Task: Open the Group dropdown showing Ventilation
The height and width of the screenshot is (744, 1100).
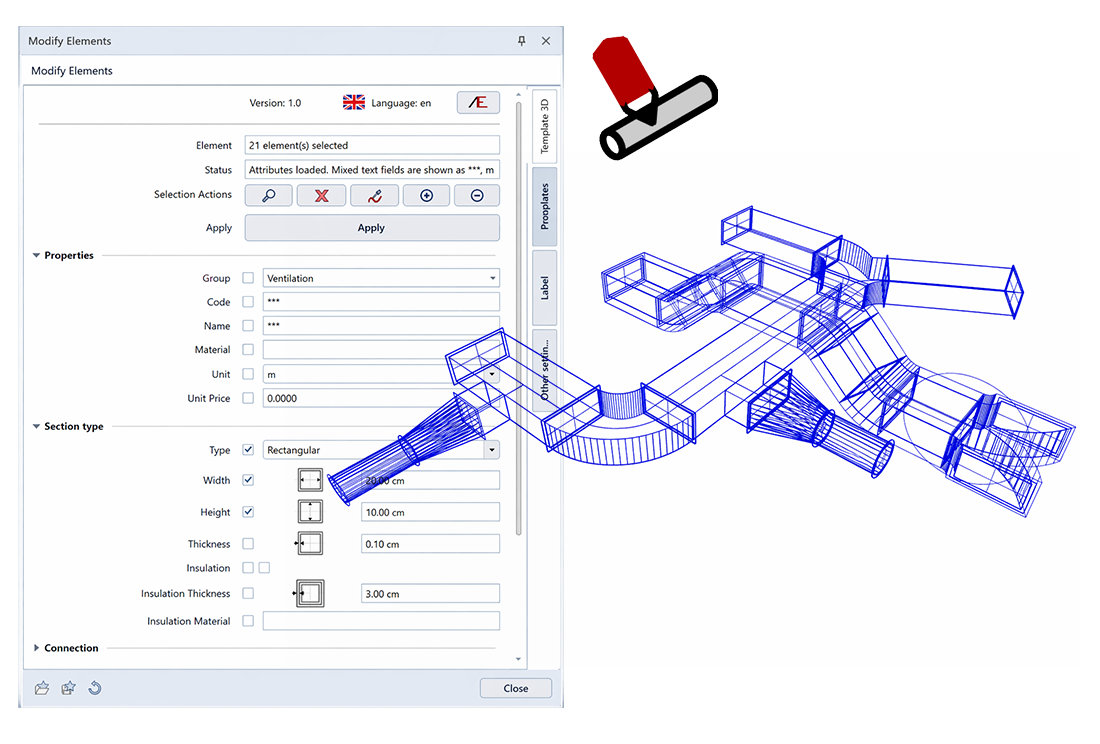Action: pyautogui.click(x=381, y=278)
